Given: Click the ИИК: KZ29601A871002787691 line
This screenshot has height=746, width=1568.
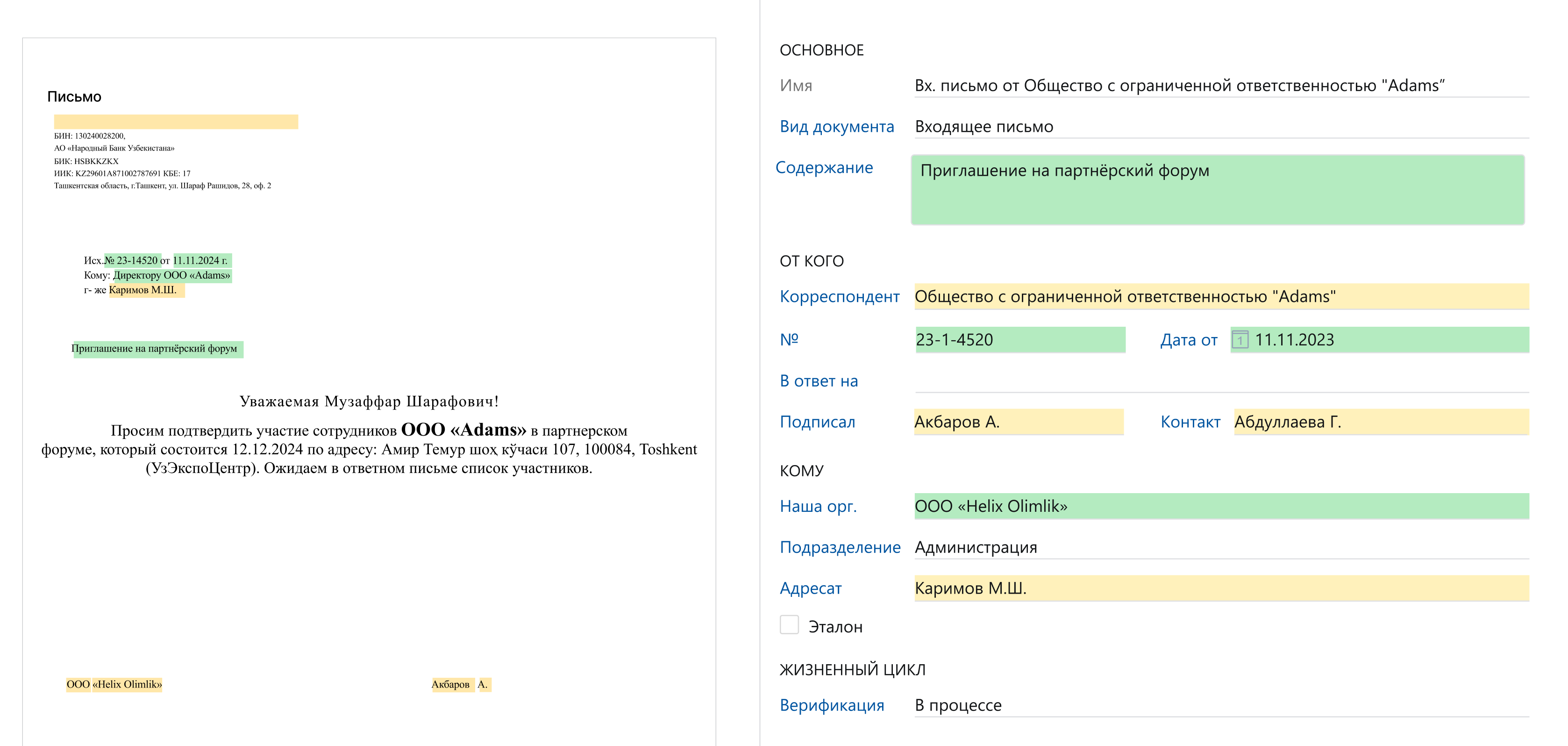Looking at the screenshot, I should tap(122, 173).
